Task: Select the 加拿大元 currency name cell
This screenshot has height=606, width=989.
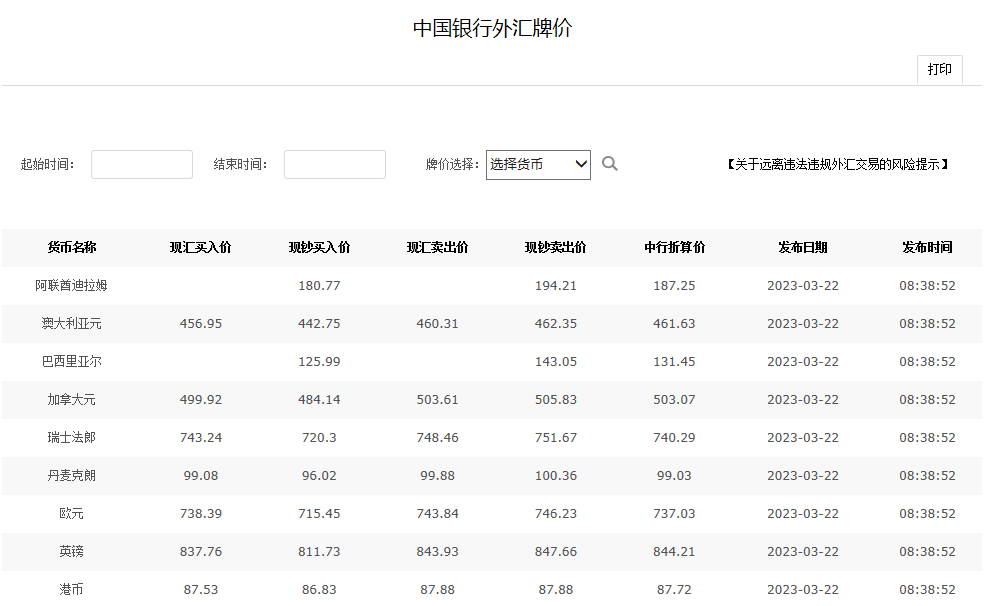Action: [72, 400]
